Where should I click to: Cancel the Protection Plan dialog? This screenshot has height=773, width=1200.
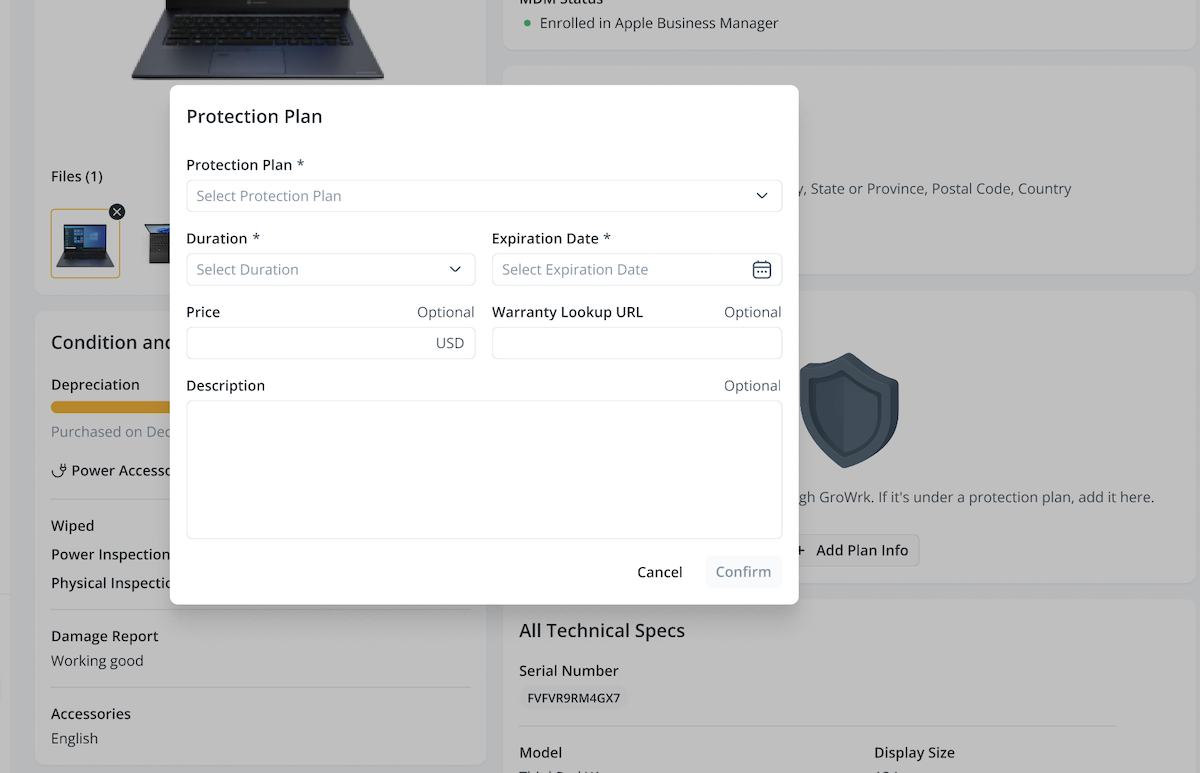click(x=659, y=571)
